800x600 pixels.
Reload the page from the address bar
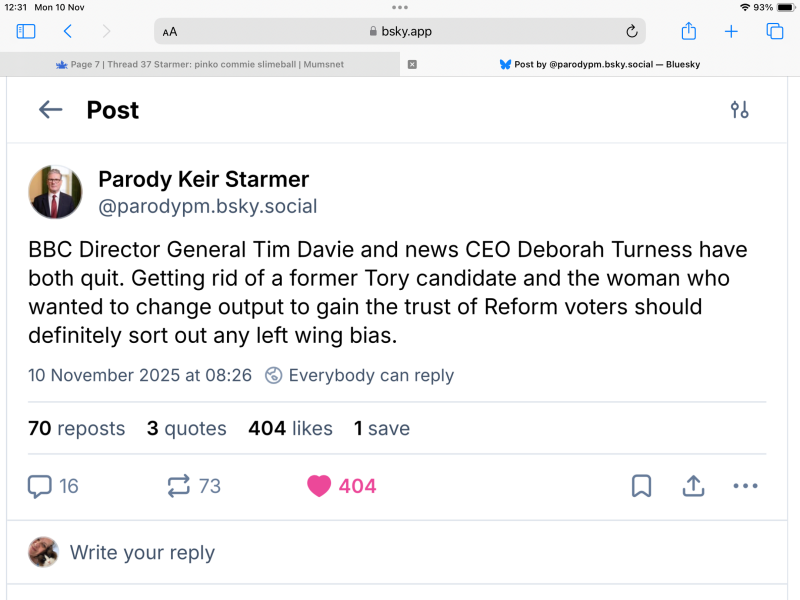tap(632, 31)
